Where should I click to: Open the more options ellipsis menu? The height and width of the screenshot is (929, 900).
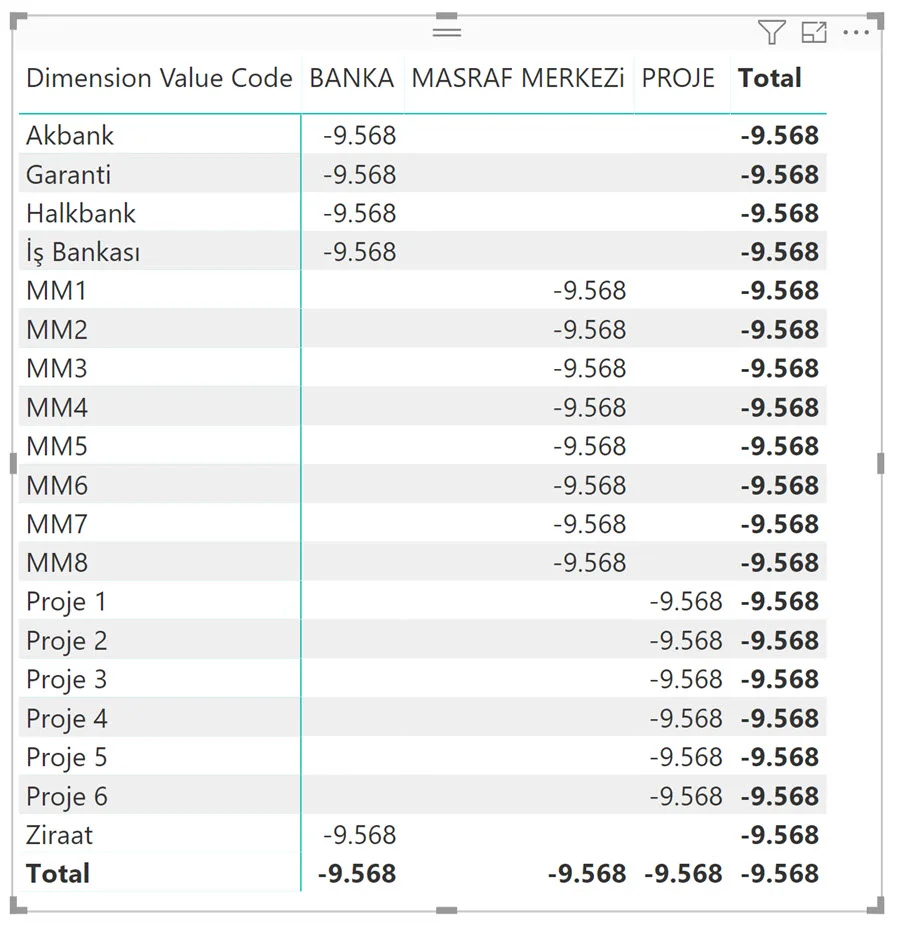pos(857,33)
